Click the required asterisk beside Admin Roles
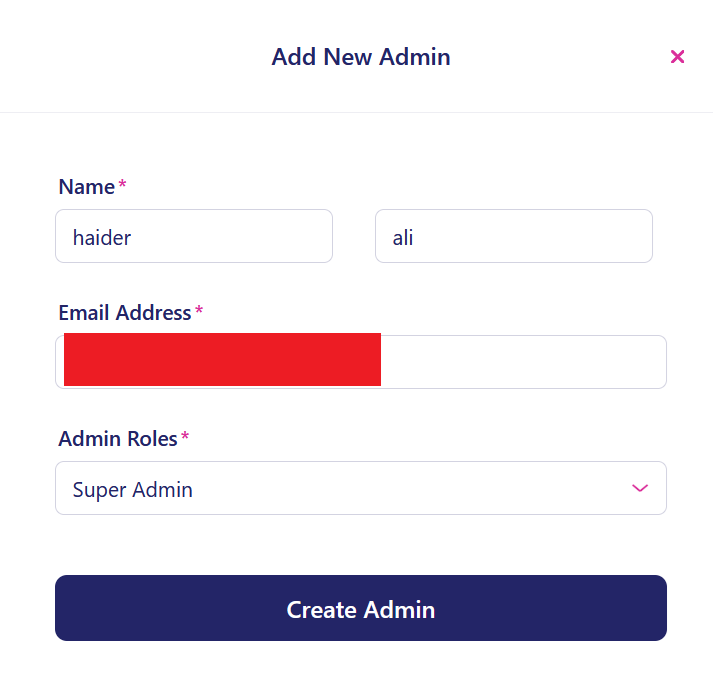 [185, 438]
